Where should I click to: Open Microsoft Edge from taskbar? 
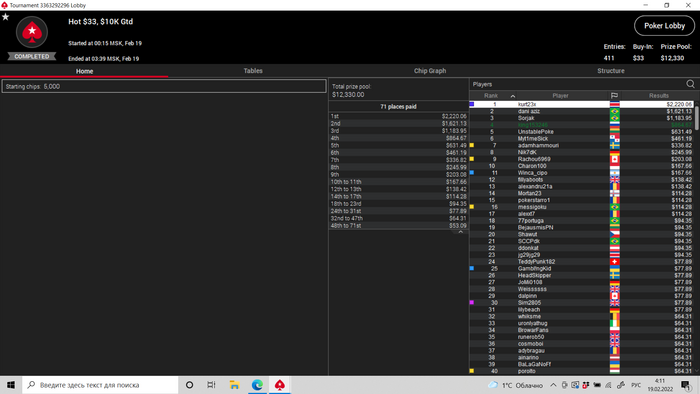257,385
